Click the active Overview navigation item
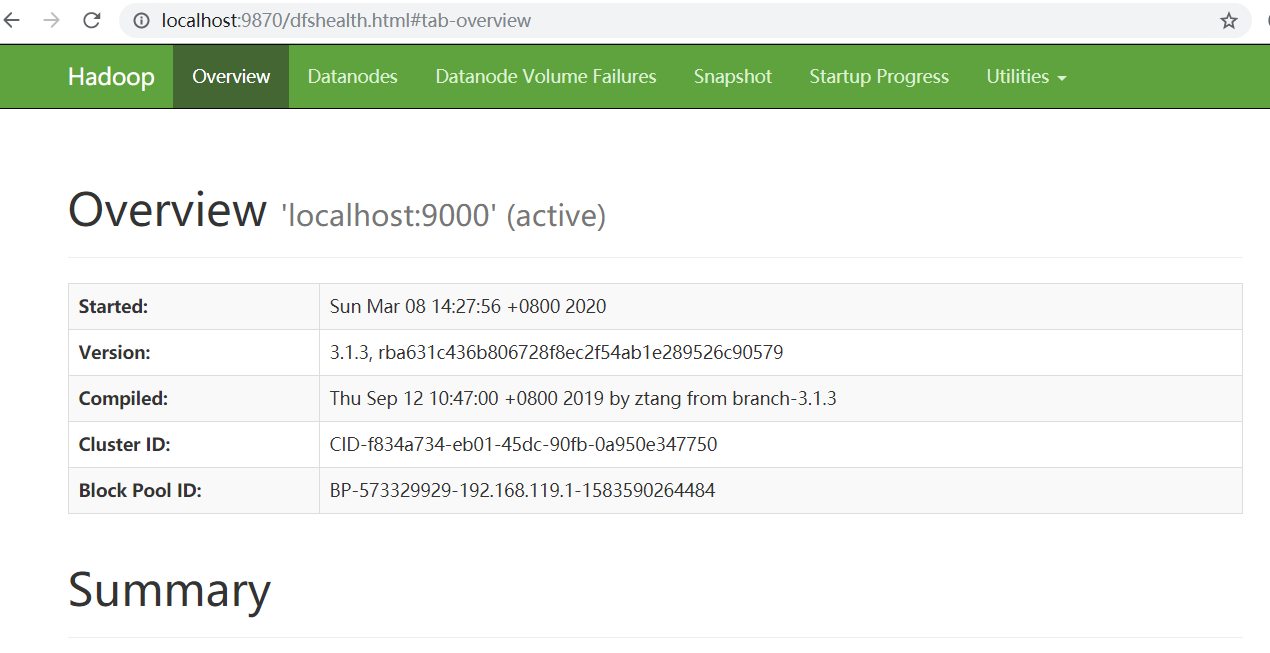1270x653 pixels. [x=231, y=76]
